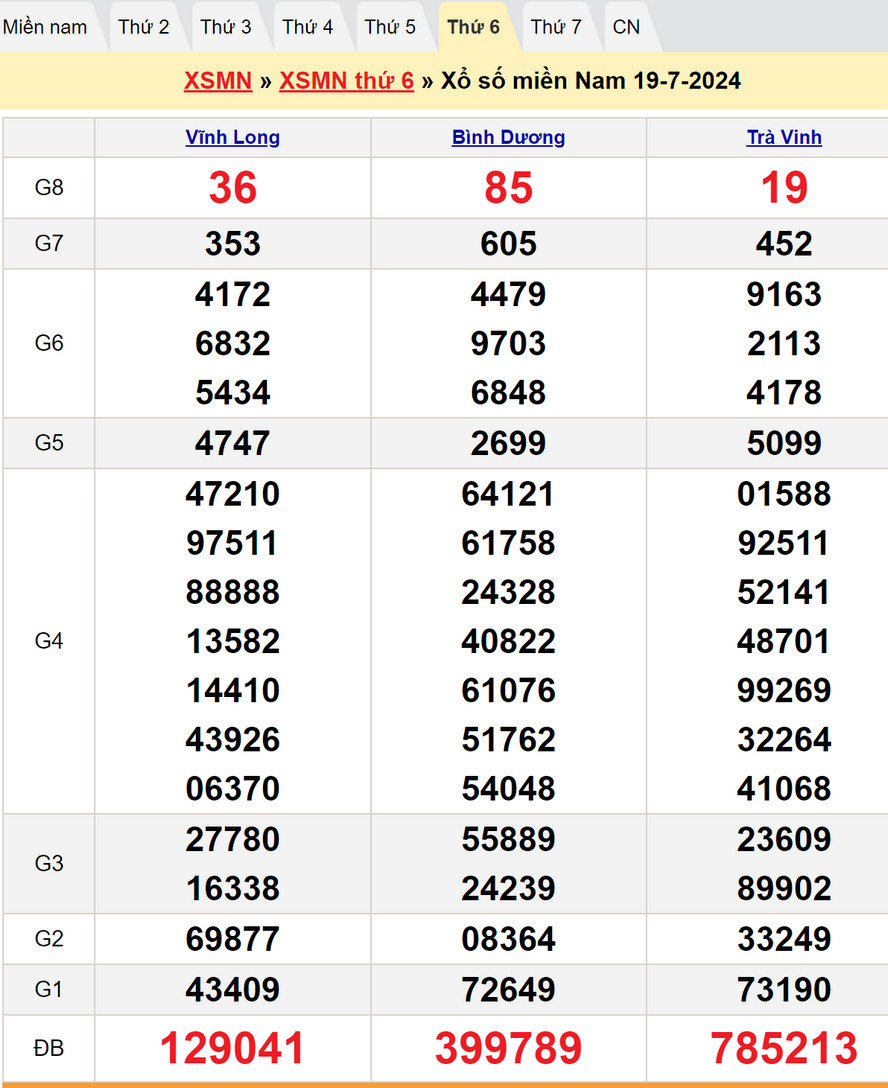888x1088 pixels.
Task: Switch to the Thứ 3 tab
Action: tap(225, 27)
